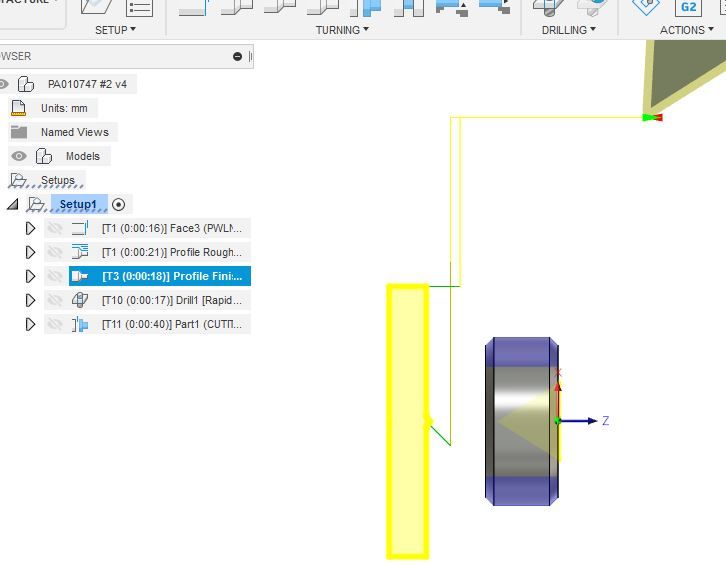Select the Units: mm entry

(64, 108)
